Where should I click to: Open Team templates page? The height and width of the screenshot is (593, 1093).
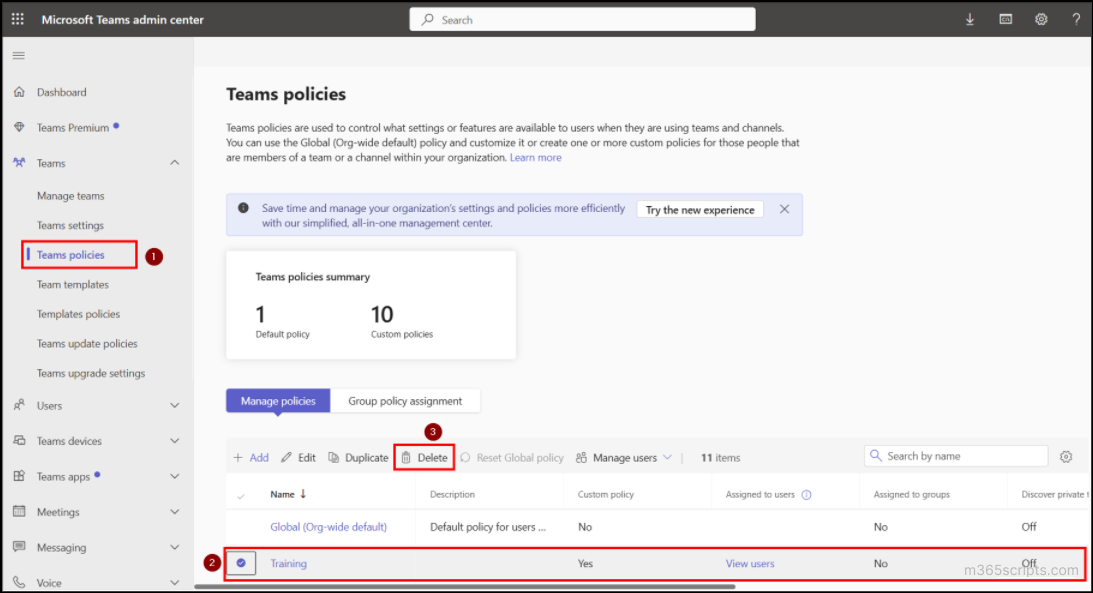pyautogui.click(x=72, y=284)
